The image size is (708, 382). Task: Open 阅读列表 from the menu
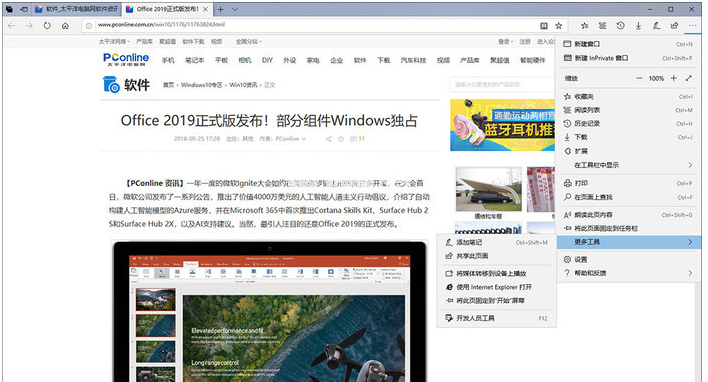pos(628,110)
